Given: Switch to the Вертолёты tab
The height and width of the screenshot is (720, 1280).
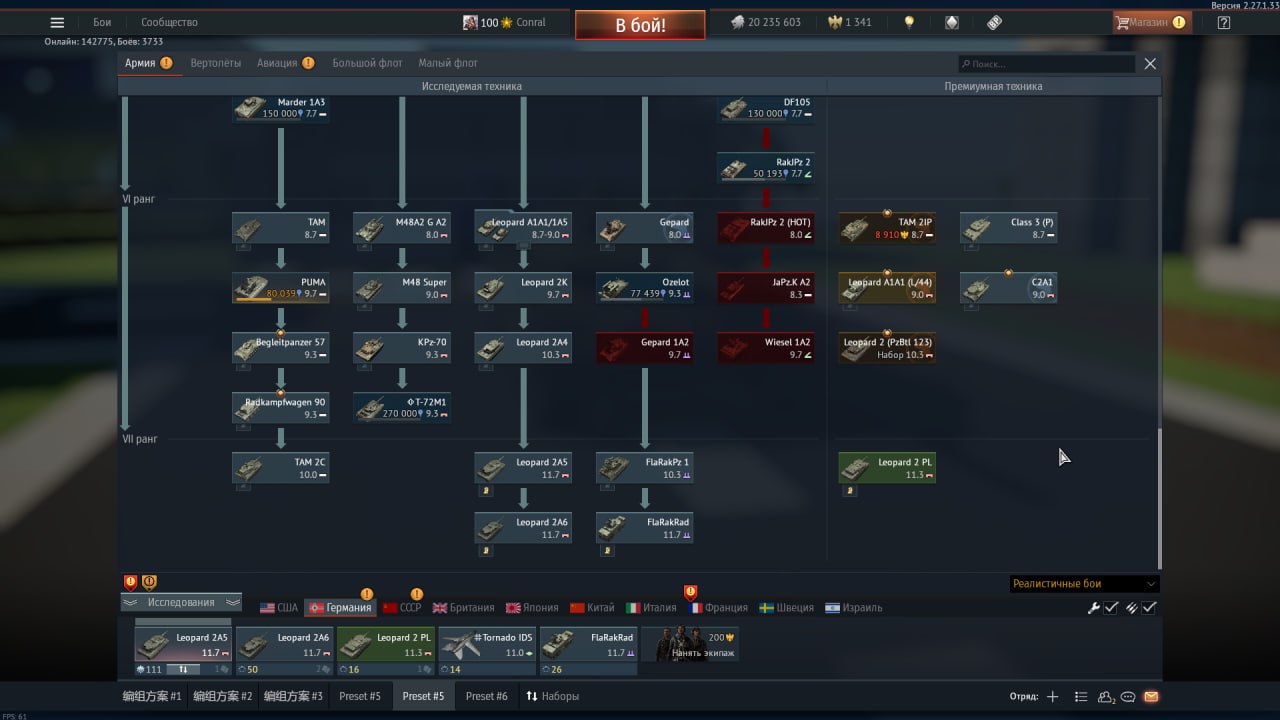Looking at the screenshot, I should [x=216, y=63].
